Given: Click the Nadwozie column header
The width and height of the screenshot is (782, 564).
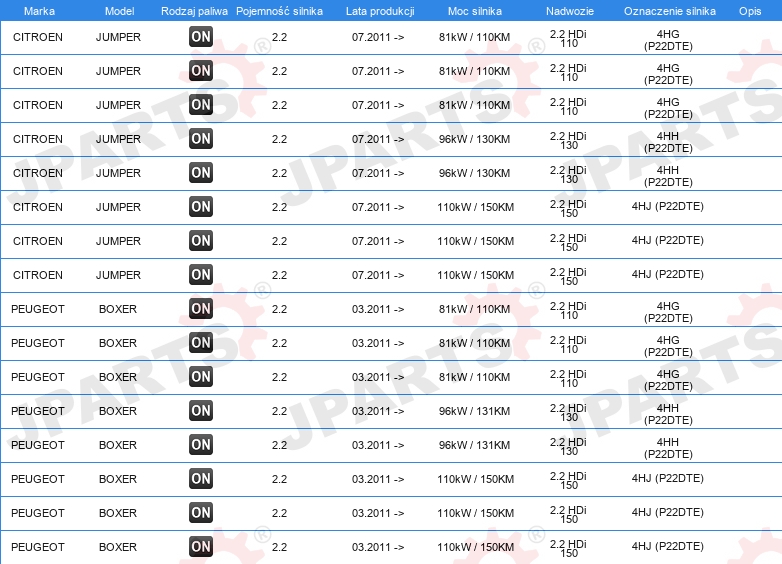Looking at the screenshot, I should (570, 11).
